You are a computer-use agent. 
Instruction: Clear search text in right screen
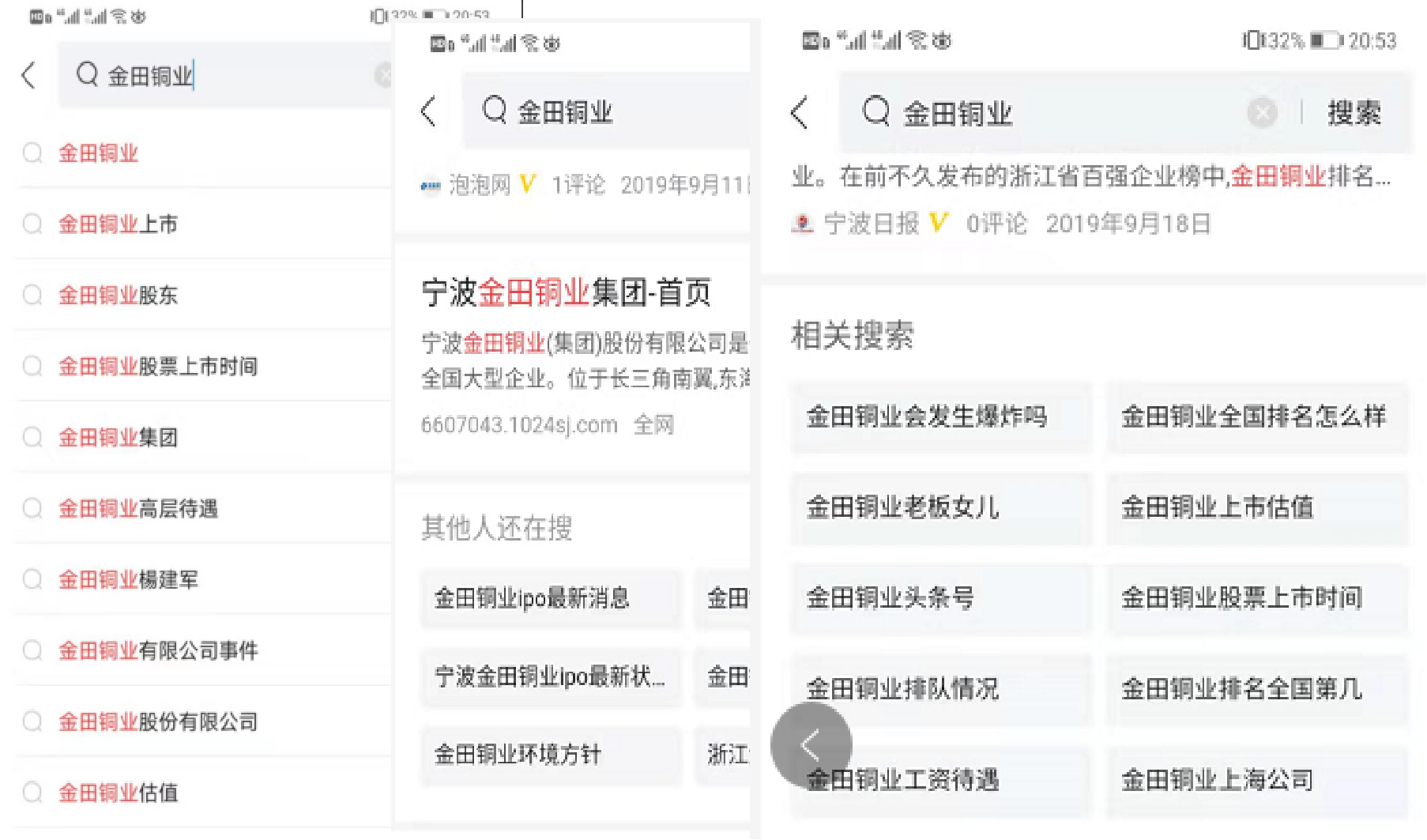(x=1262, y=113)
